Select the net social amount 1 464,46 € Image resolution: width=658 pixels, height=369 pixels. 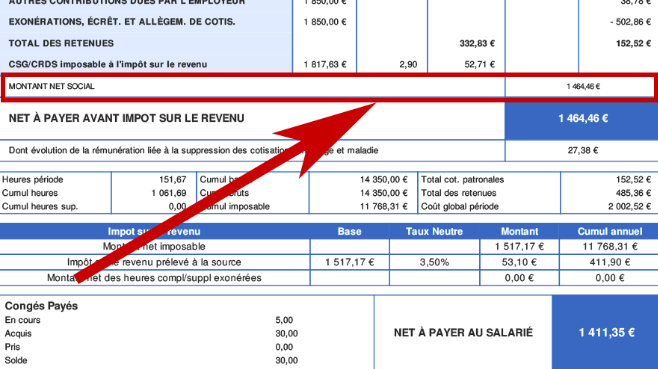pos(583,86)
